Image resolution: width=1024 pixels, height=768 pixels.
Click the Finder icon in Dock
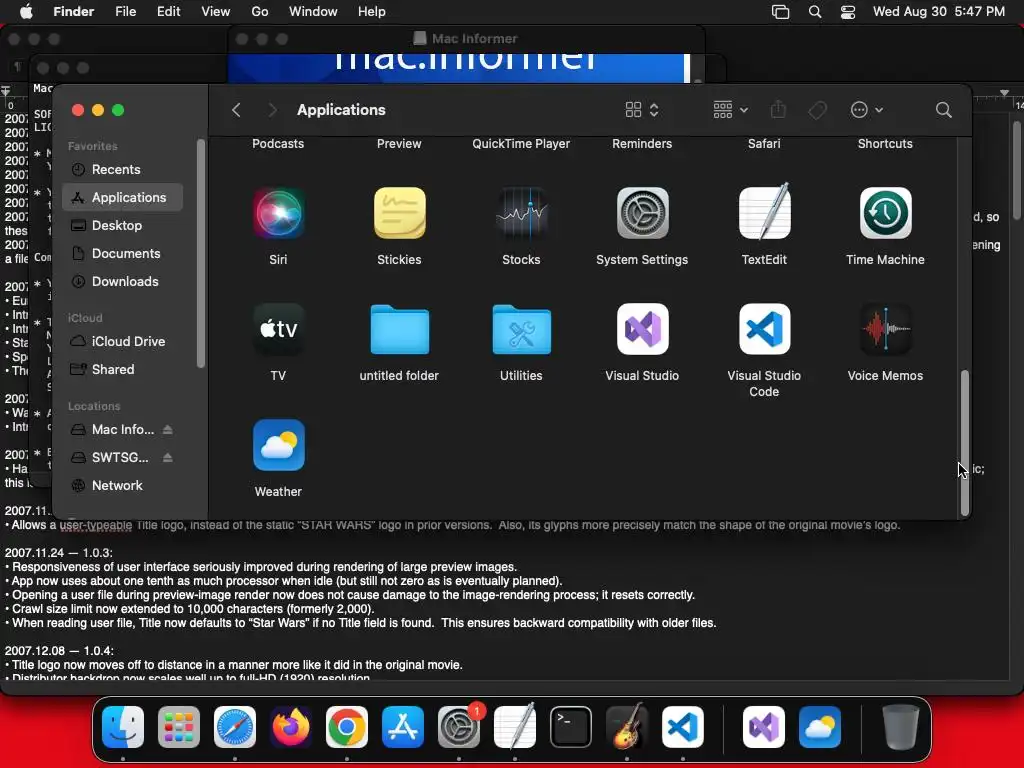pos(123,727)
